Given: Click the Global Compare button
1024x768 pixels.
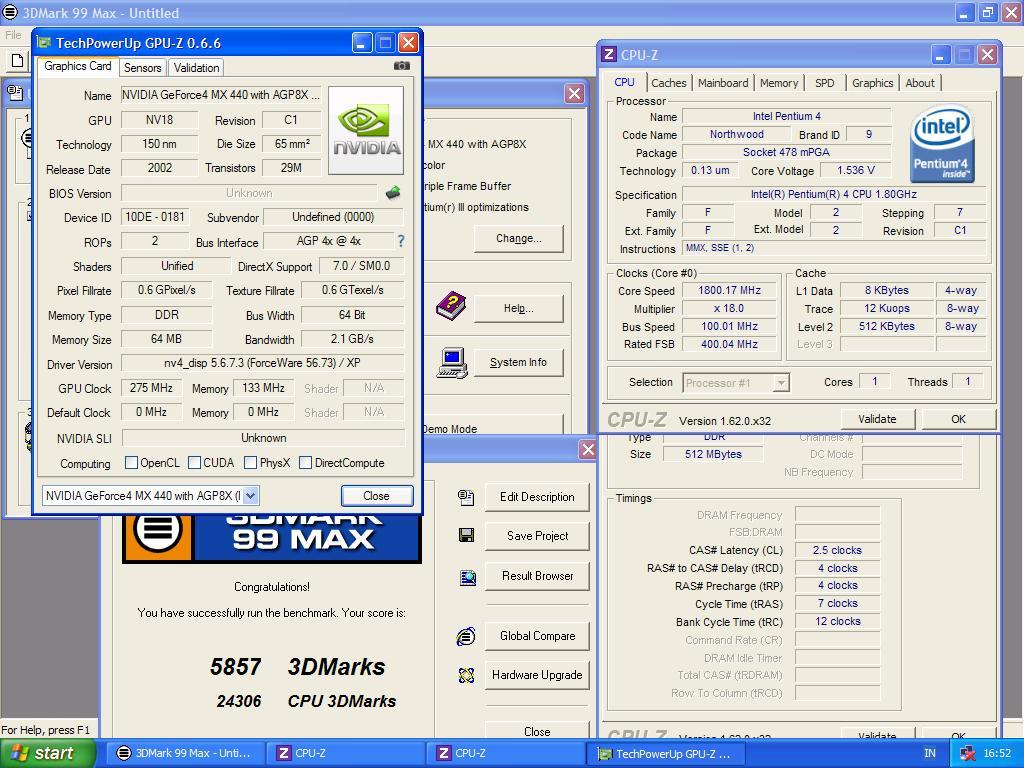Looking at the screenshot, I should pos(537,636).
